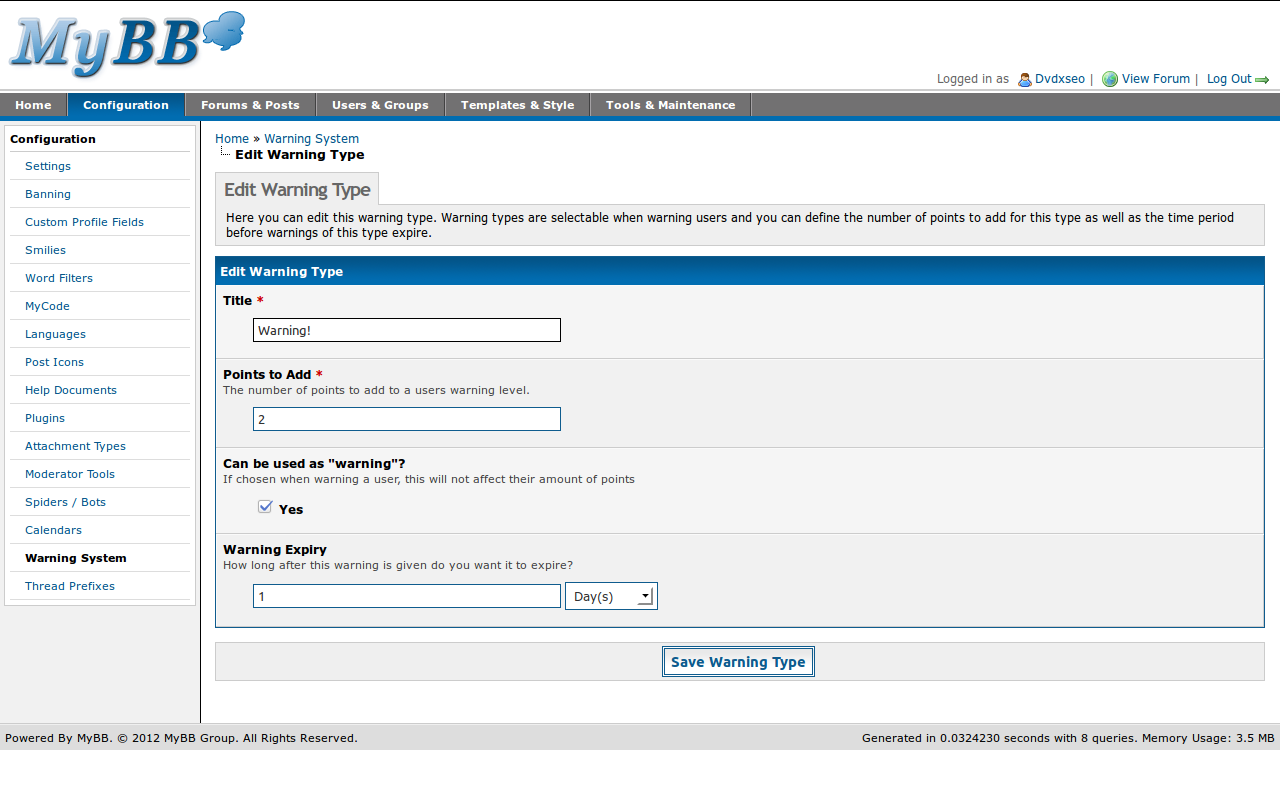The height and width of the screenshot is (800, 1280).
Task: Switch to Users & Groups tab
Action: (380, 105)
